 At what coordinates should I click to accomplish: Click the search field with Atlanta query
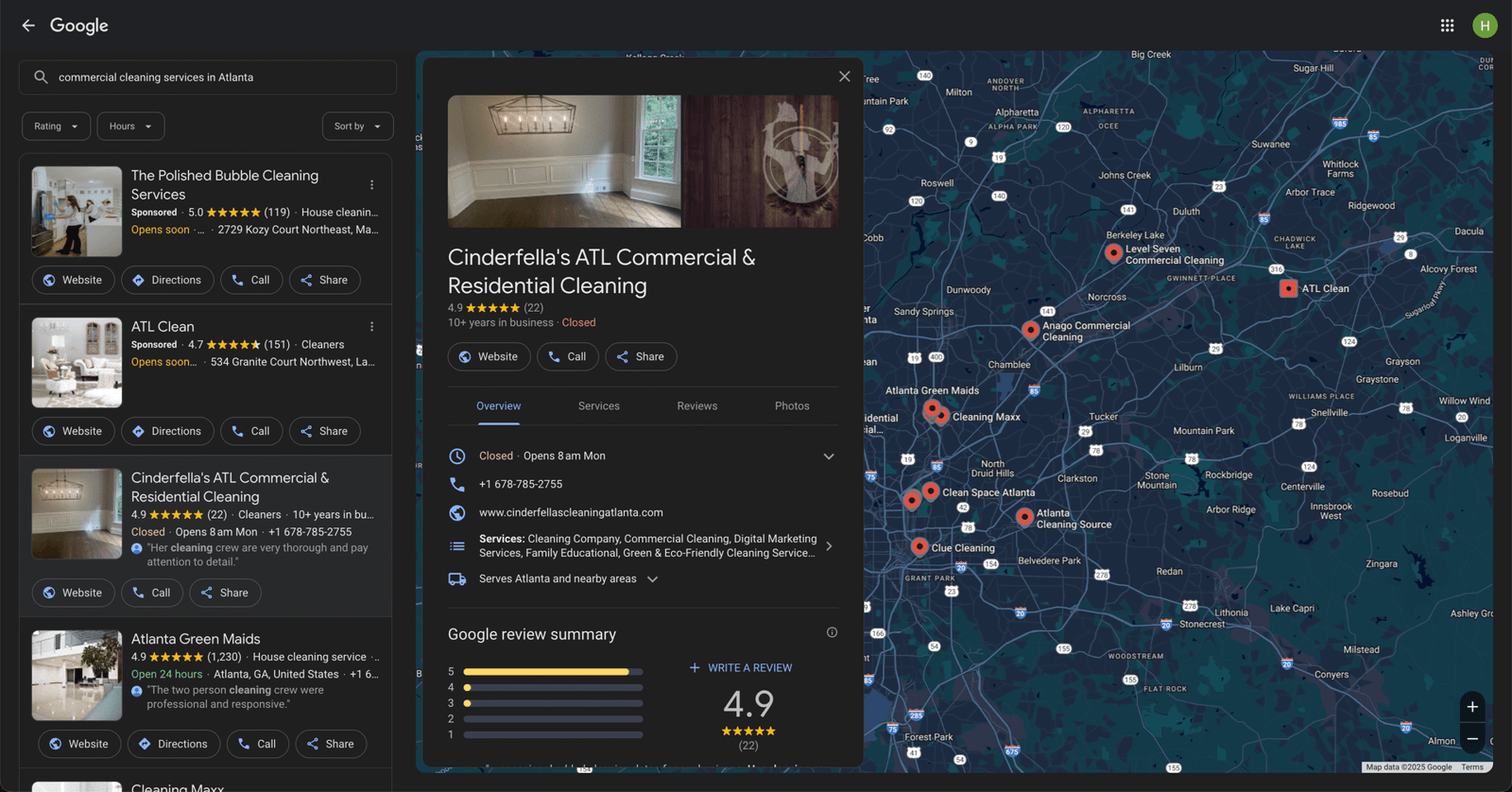pos(208,77)
